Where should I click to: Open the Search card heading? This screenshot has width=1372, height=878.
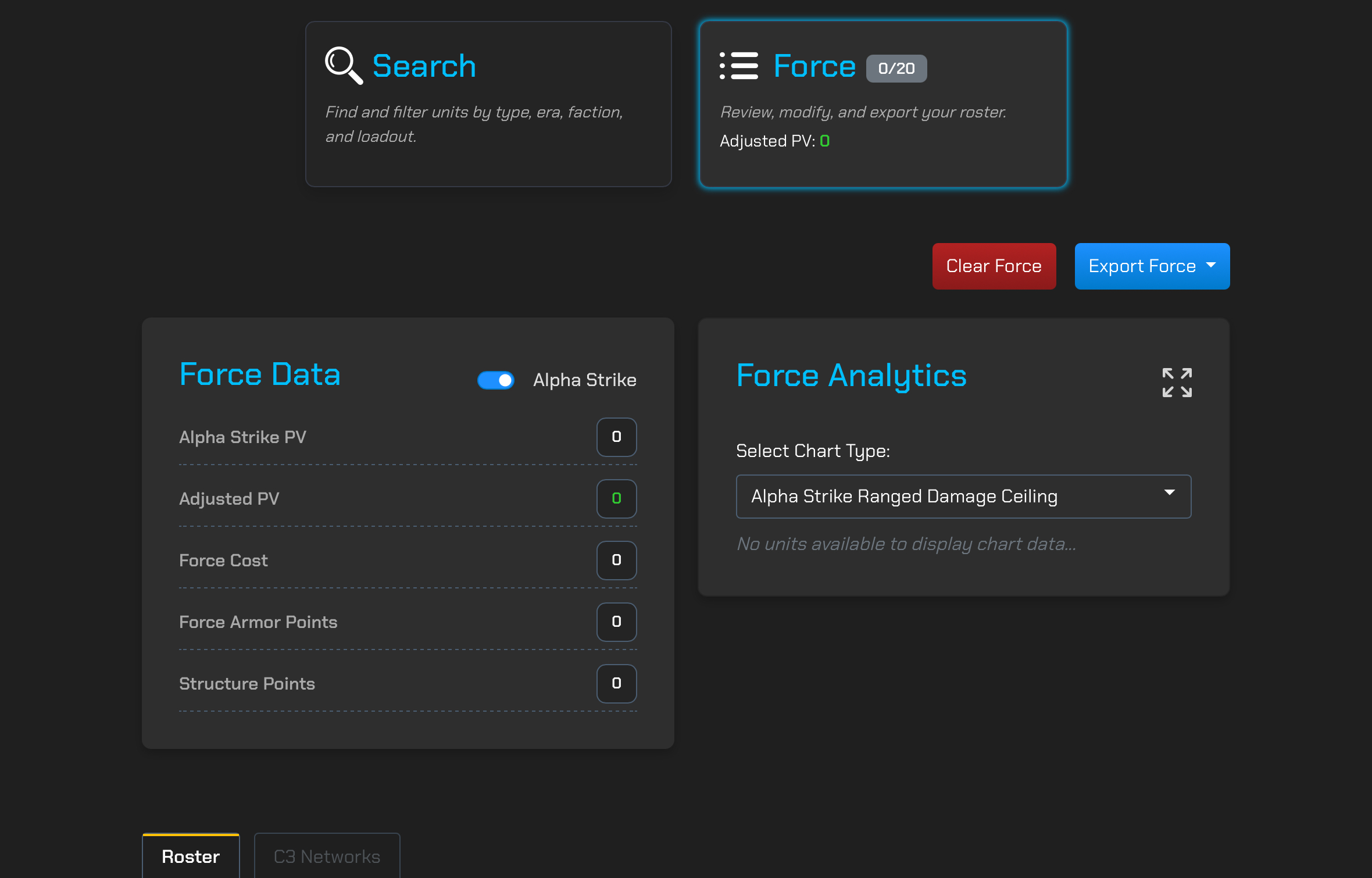(x=424, y=66)
